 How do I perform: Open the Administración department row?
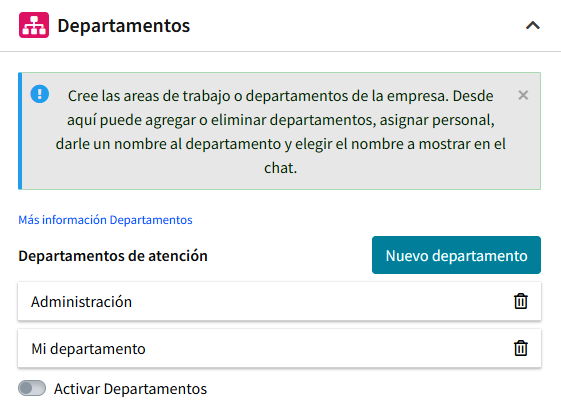[279, 301]
